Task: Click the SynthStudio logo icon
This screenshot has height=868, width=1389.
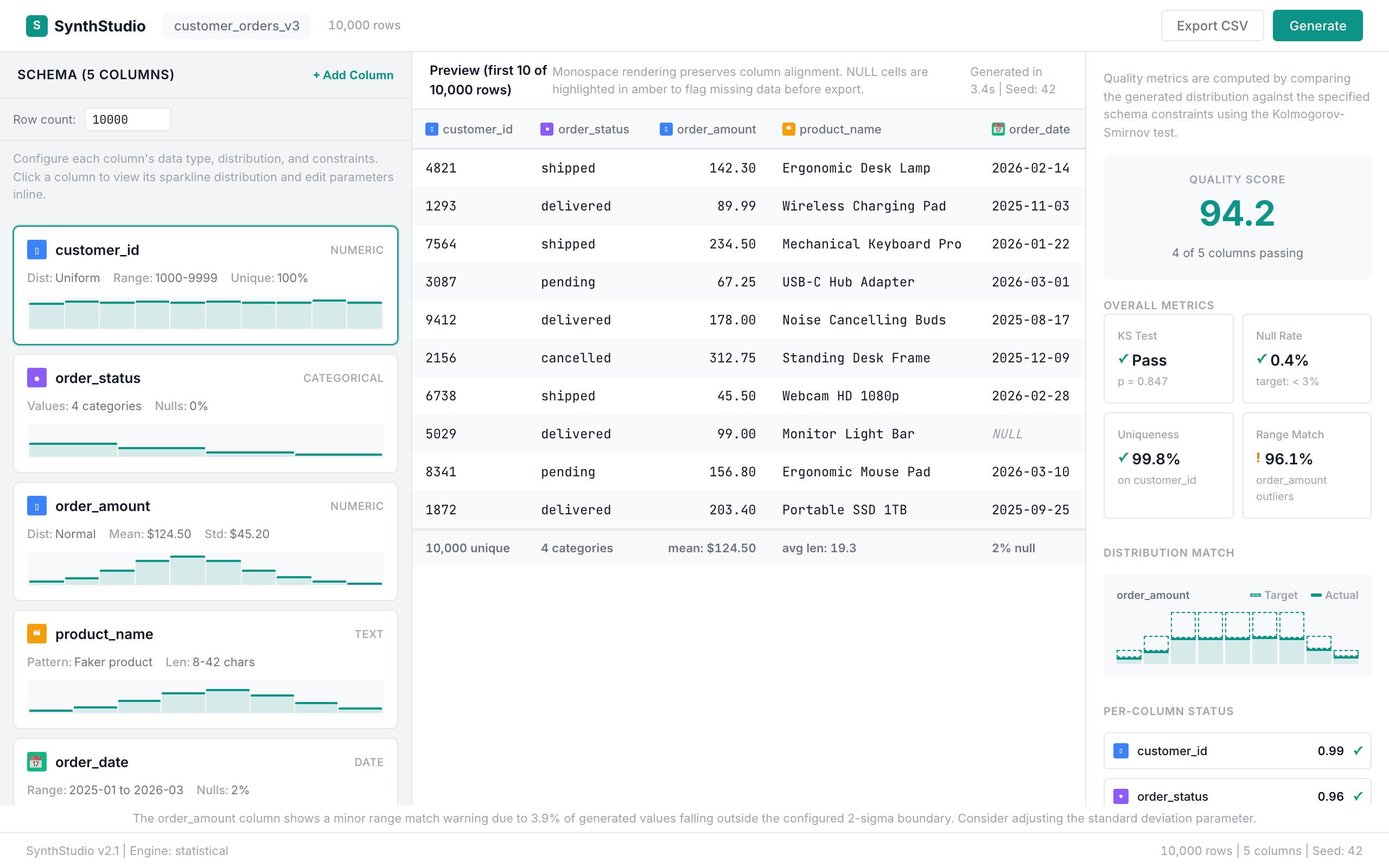Action: pyautogui.click(x=37, y=26)
